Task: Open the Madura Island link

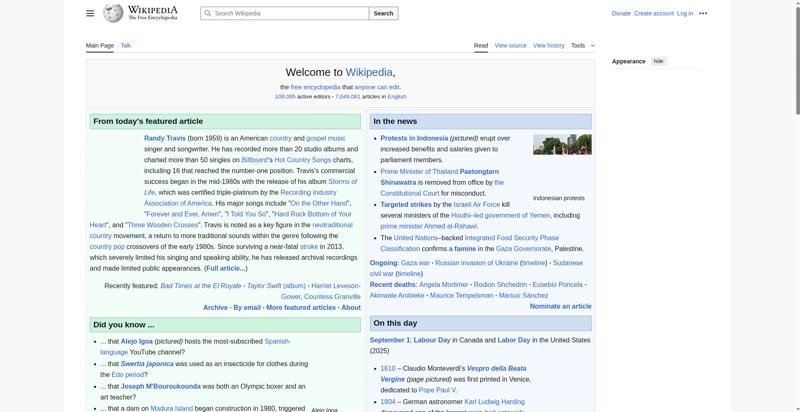Action: 171,408
